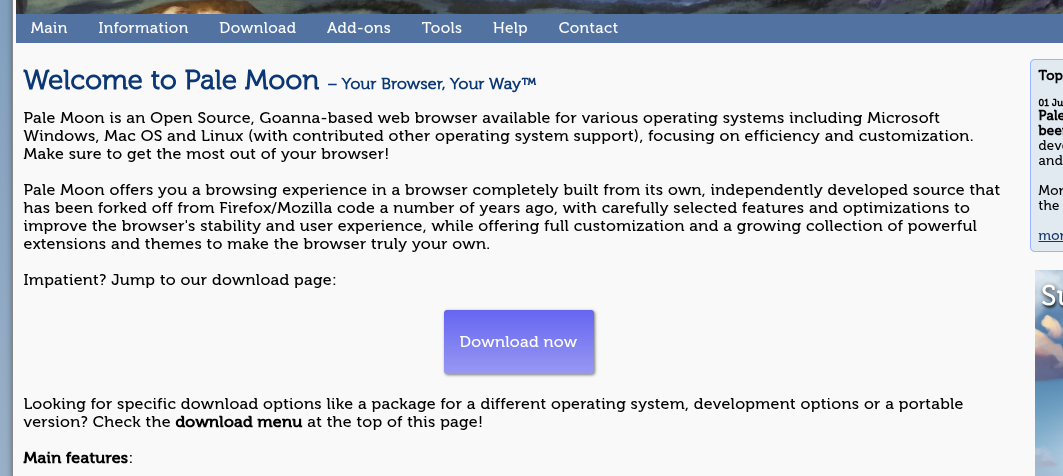Click the bold 'download menu' text
The width and height of the screenshot is (1063, 476).
tap(239, 422)
